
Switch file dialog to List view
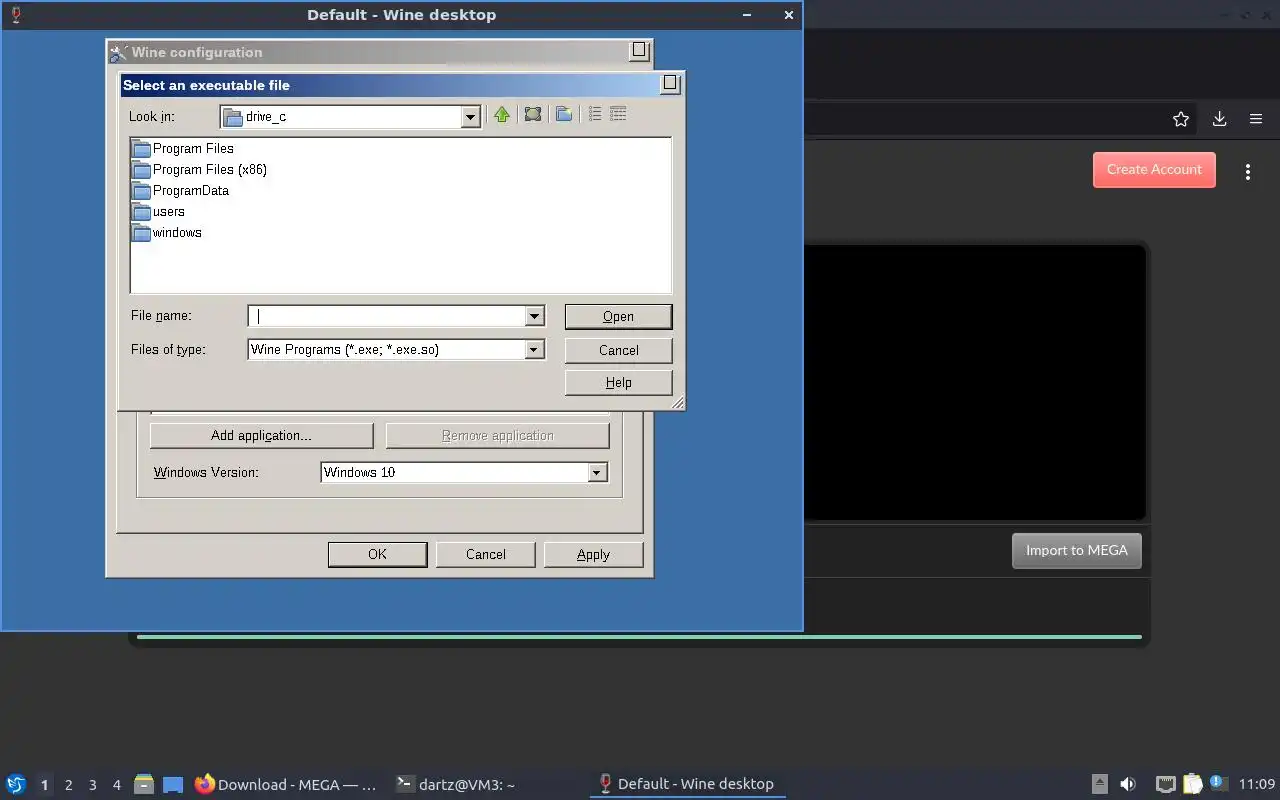(595, 115)
